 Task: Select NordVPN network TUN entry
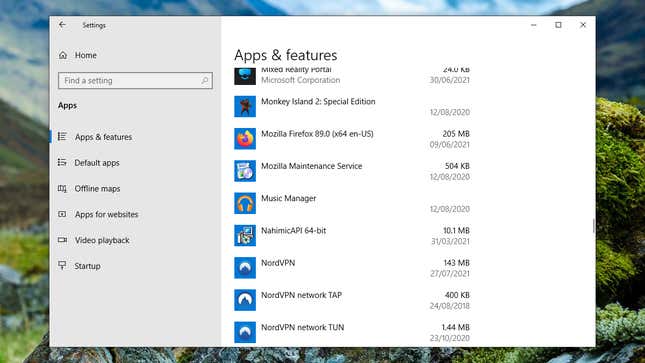pos(352,332)
